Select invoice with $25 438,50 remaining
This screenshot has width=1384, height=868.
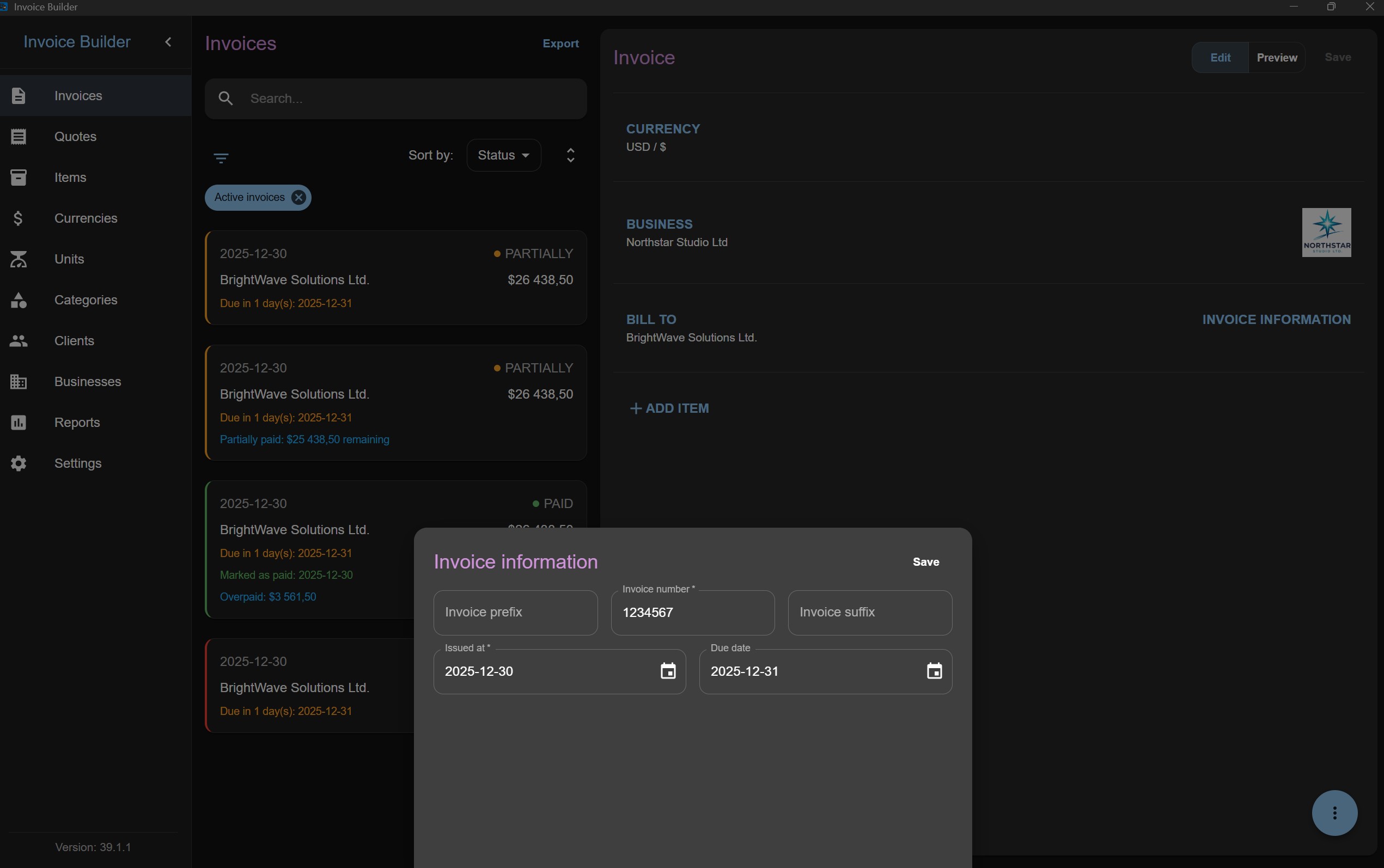click(395, 402)
